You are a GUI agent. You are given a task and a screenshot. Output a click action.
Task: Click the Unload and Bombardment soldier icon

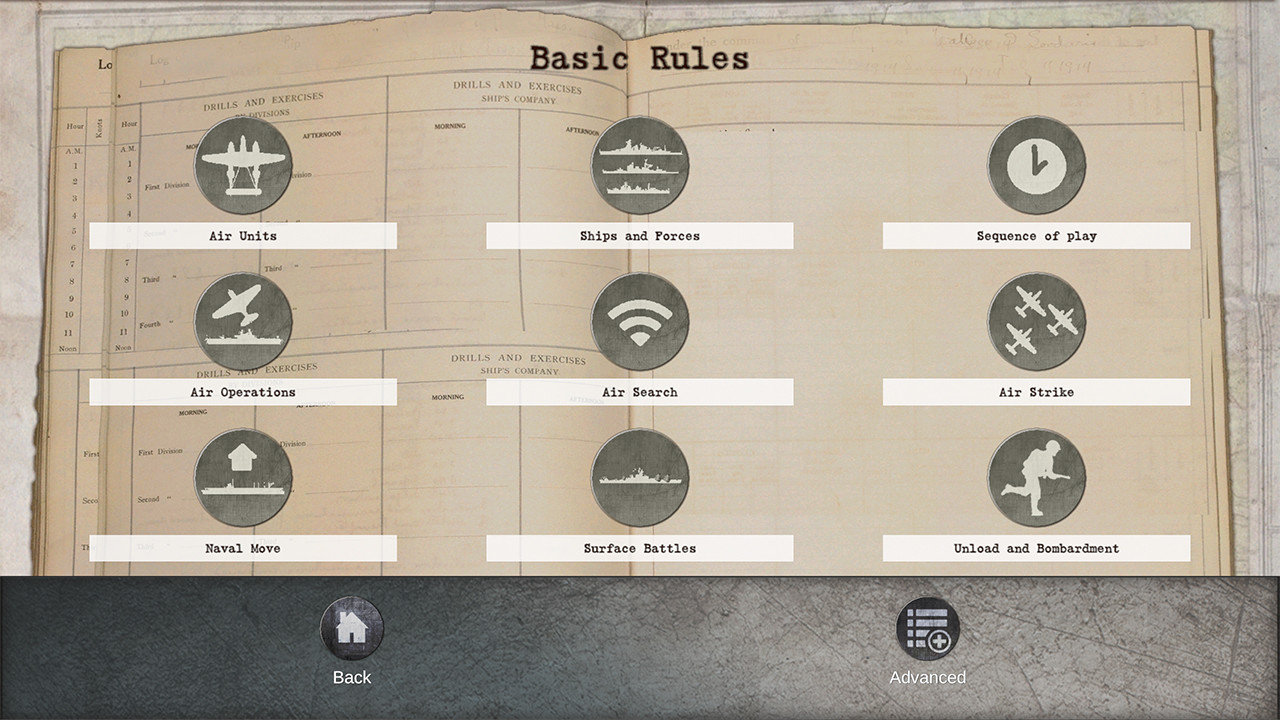tap(1036, 477)
